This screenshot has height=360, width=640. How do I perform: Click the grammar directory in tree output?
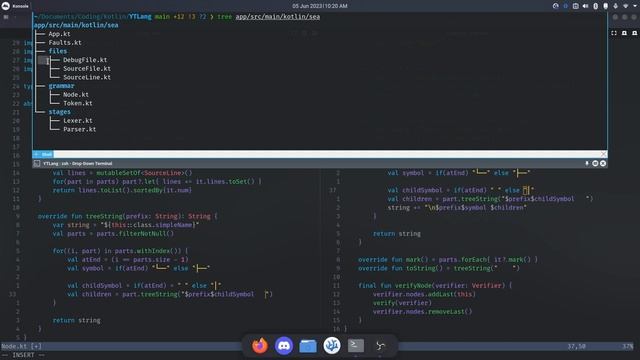[x=62, y=86]
